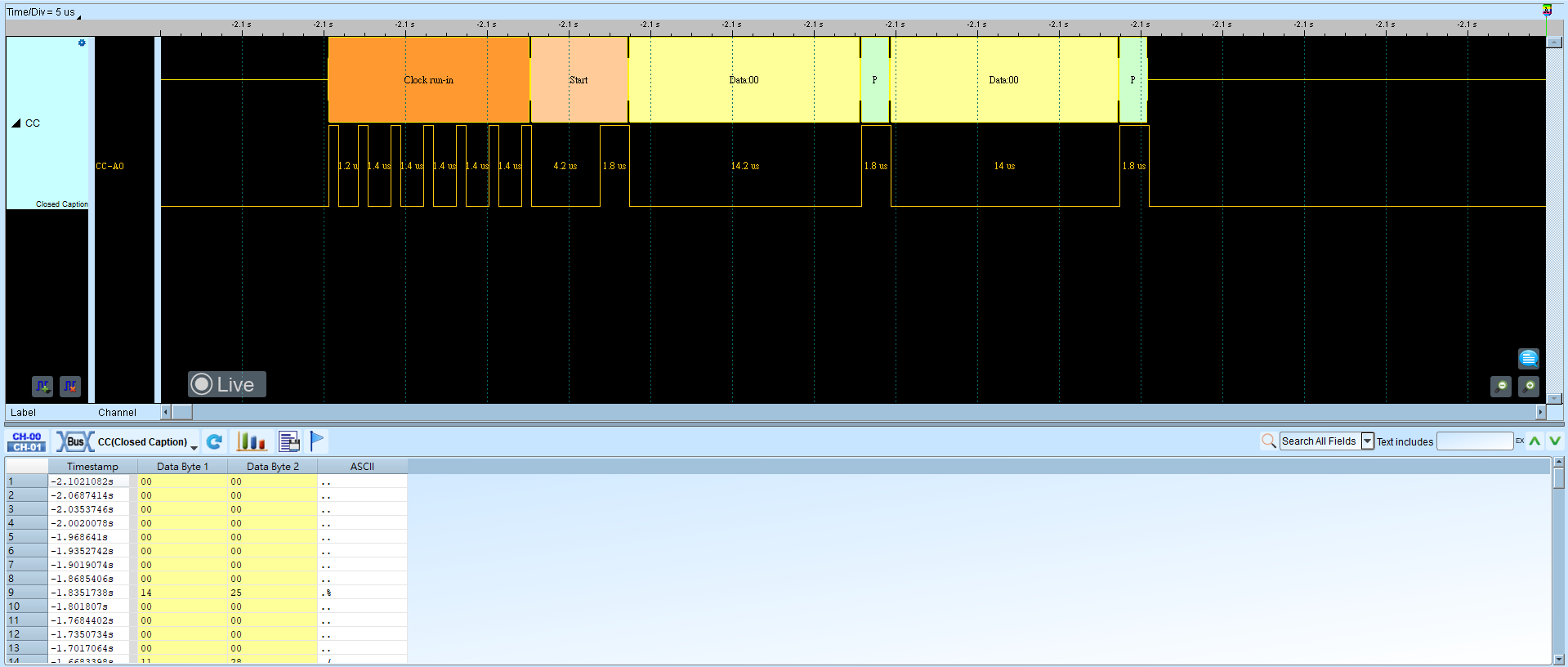Click the blue flag marker icon
The width and height of the screenshot is (1568, 667).
coord(317,441)
